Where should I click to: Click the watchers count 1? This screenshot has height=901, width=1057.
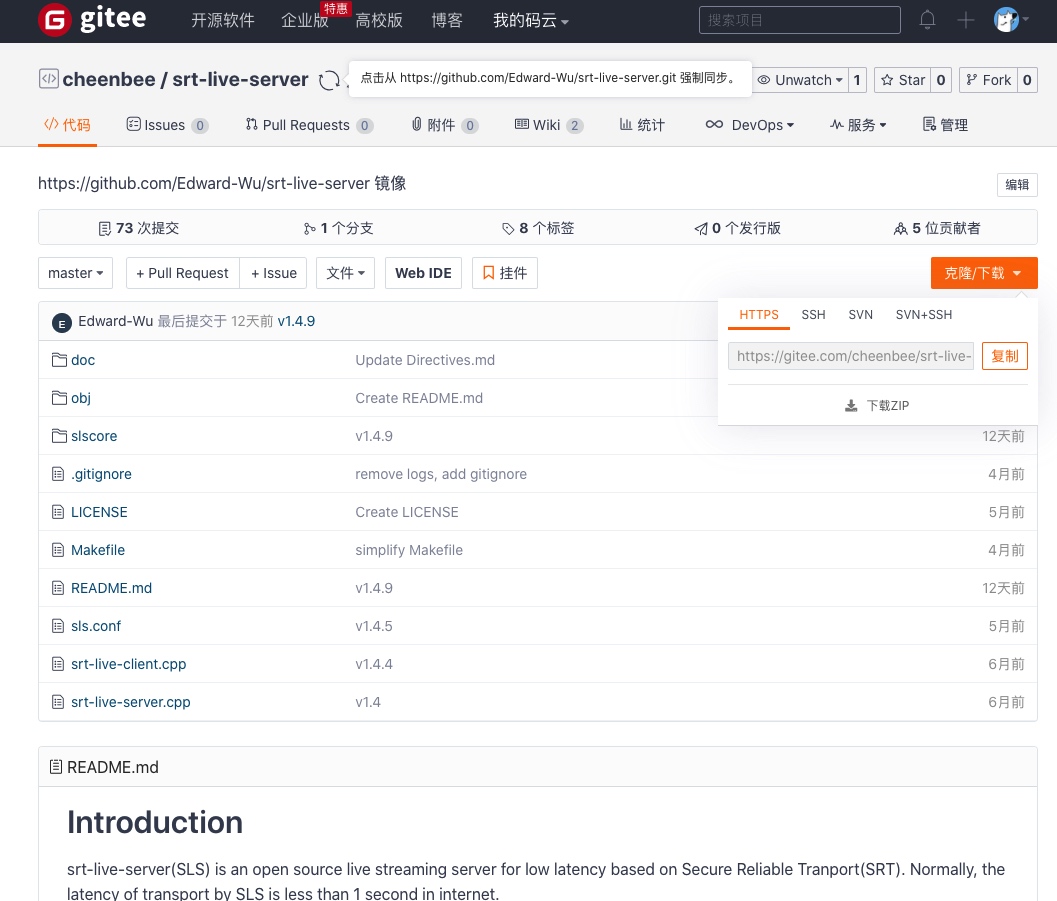[857, 80]
